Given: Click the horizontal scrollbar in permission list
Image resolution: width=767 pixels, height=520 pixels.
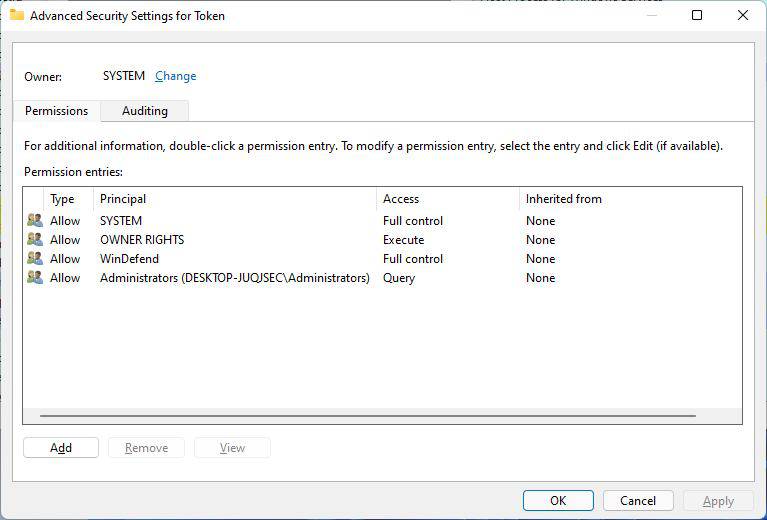Looking at the screenshot, I should click(x=367, y=415).
